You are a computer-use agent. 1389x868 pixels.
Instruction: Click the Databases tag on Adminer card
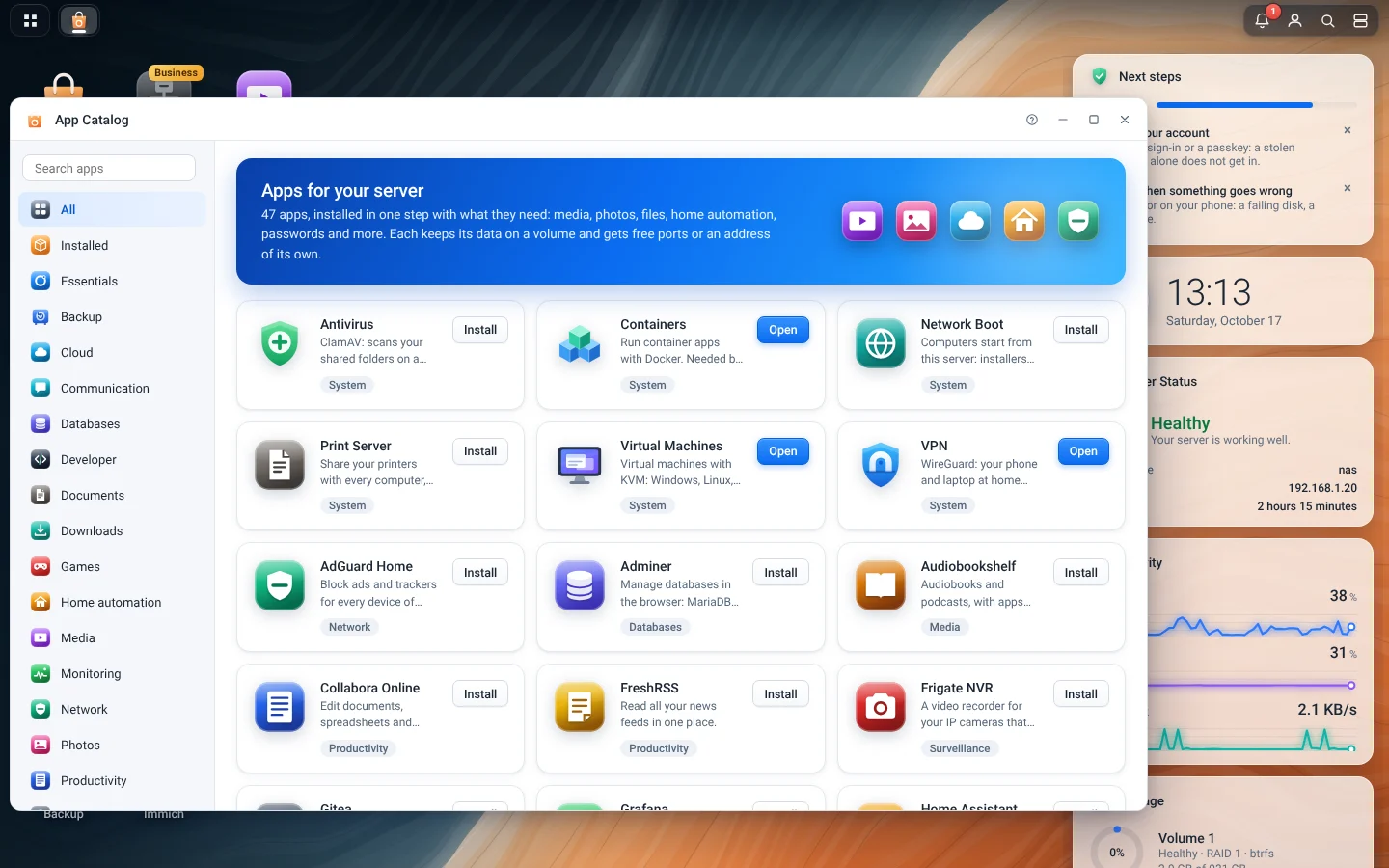656,627
